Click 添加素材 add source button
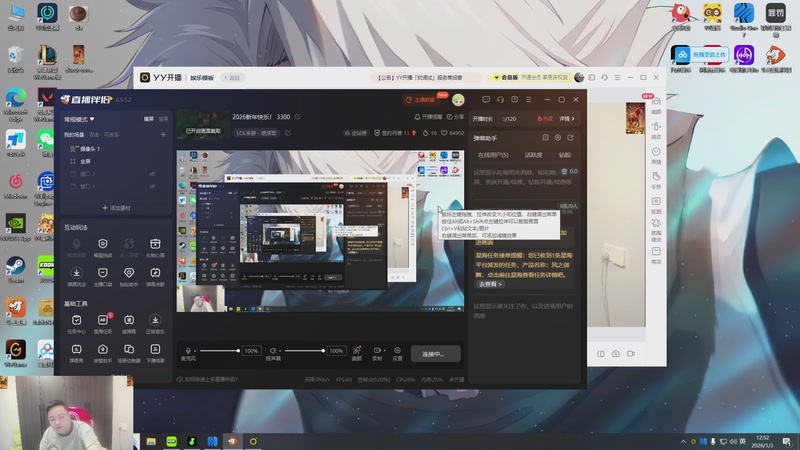Screen dimensions: 800x450 116,208
